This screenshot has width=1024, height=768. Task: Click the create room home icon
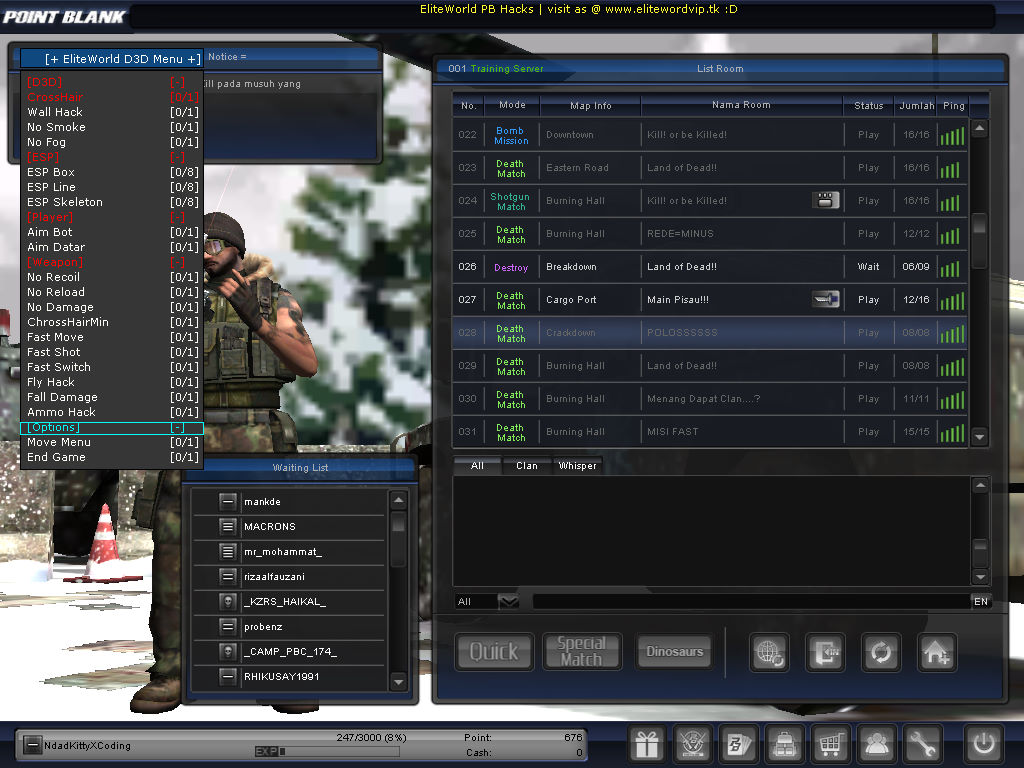pyautogui.click(x=936, y=651)
